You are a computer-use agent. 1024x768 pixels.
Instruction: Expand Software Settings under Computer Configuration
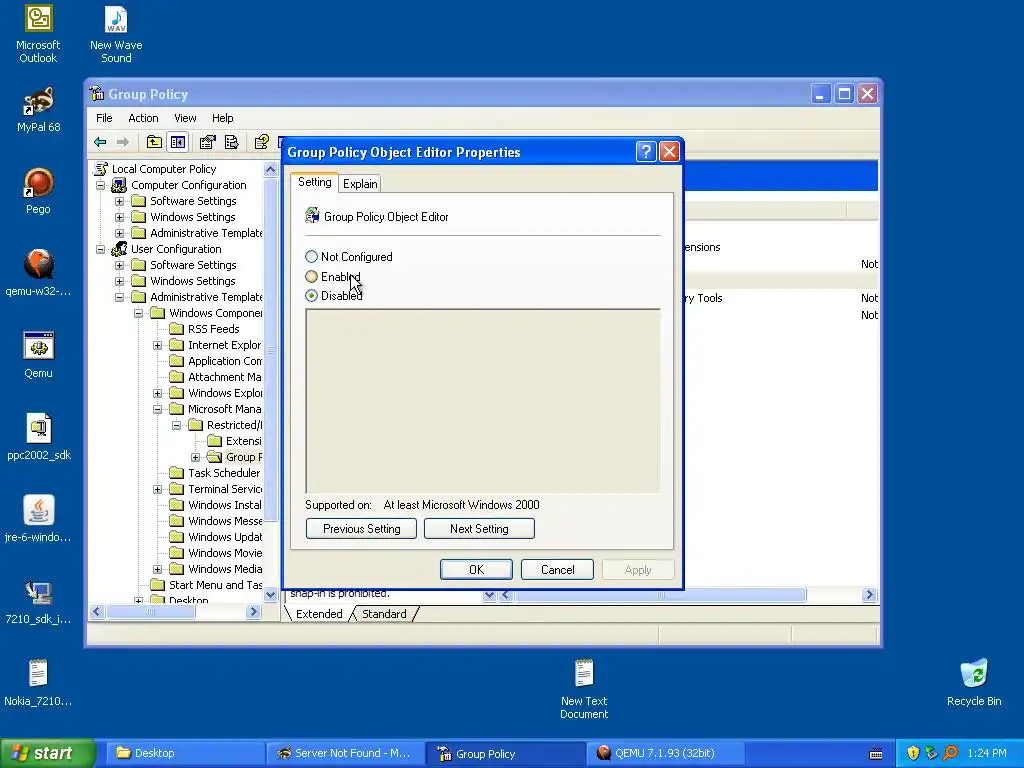tap(120, 201)
